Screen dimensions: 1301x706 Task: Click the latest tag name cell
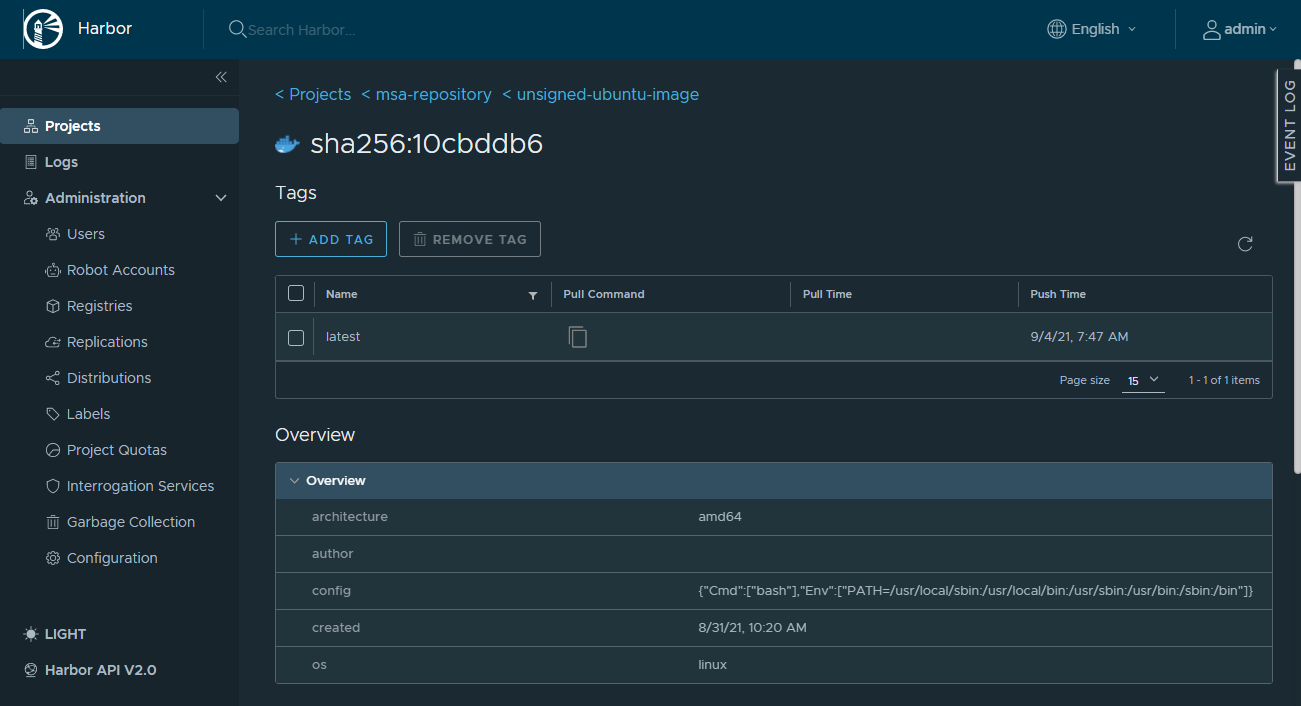[343, 337]
